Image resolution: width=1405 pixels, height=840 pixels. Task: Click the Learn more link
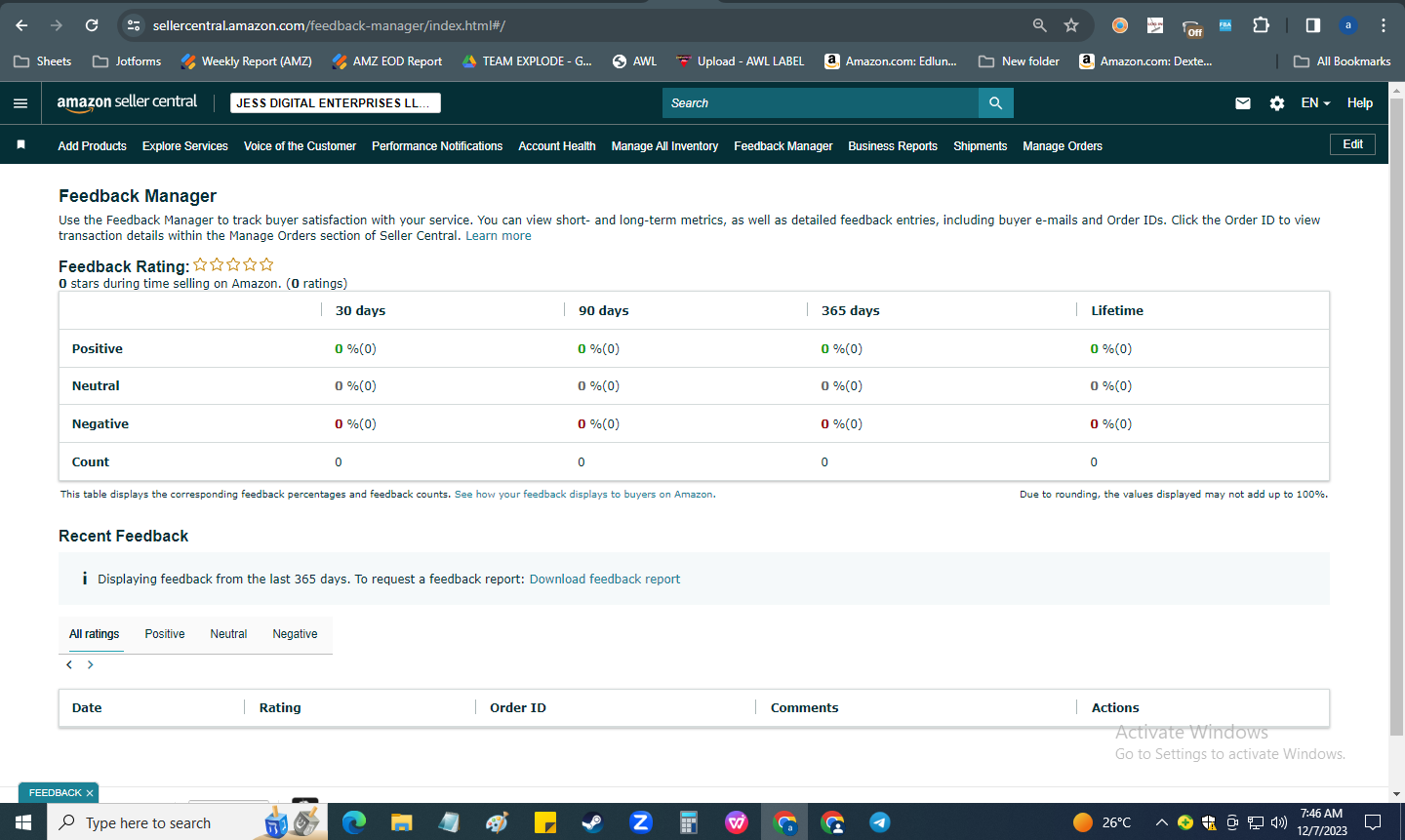[x=499, y=236]
